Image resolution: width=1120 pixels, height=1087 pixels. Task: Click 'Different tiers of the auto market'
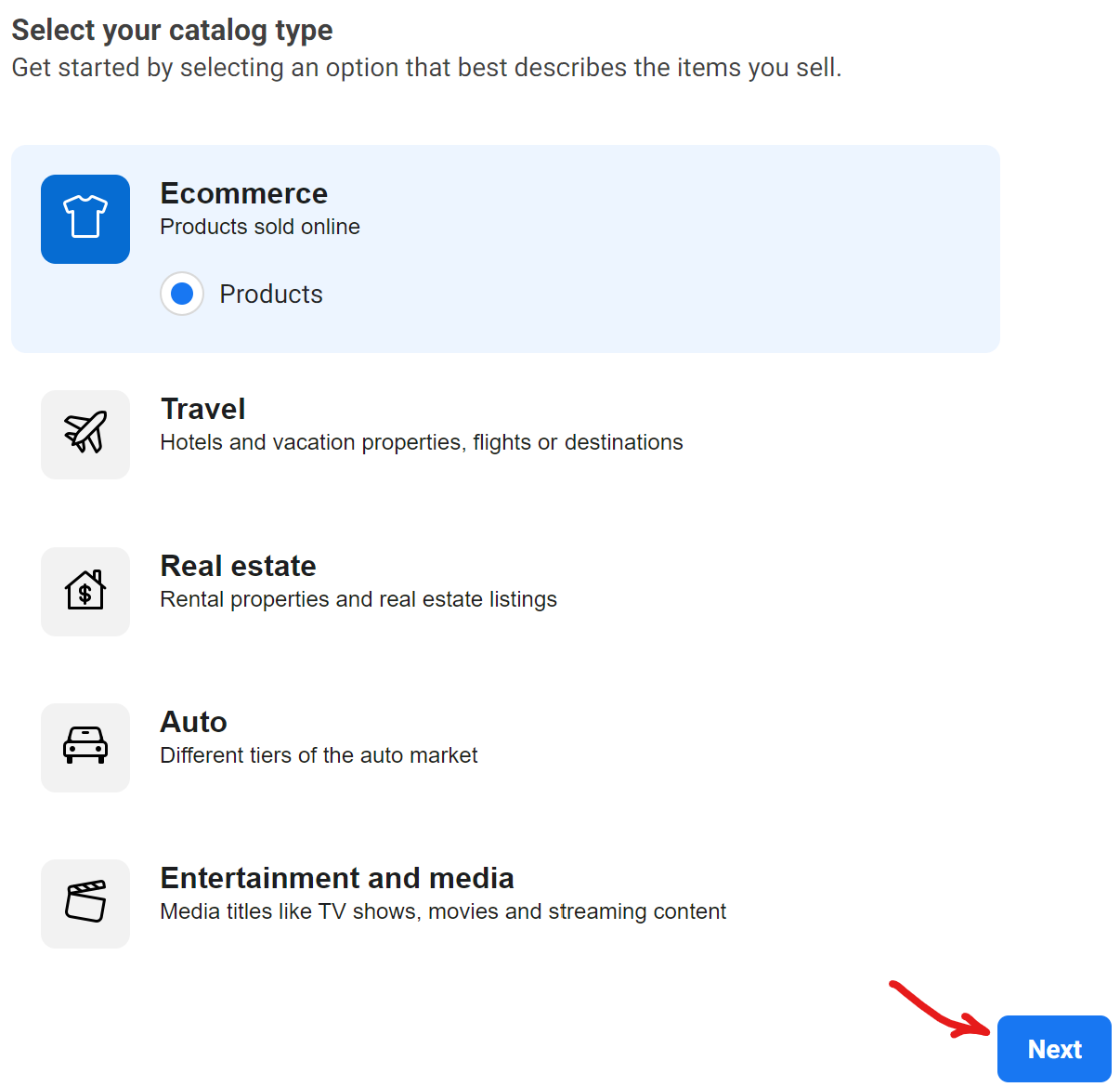pyautogui.click(x=319, y=755)
